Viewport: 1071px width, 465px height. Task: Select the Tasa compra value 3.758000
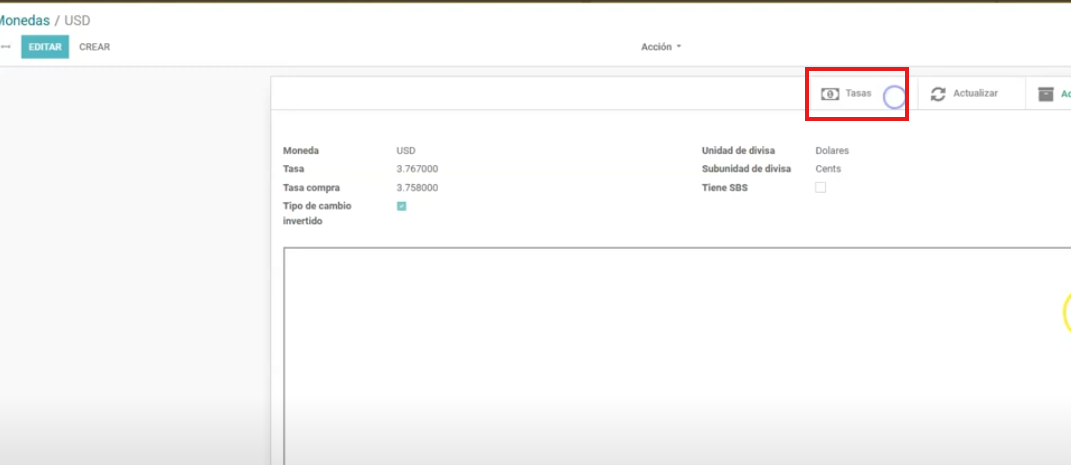tap(417, 187)
